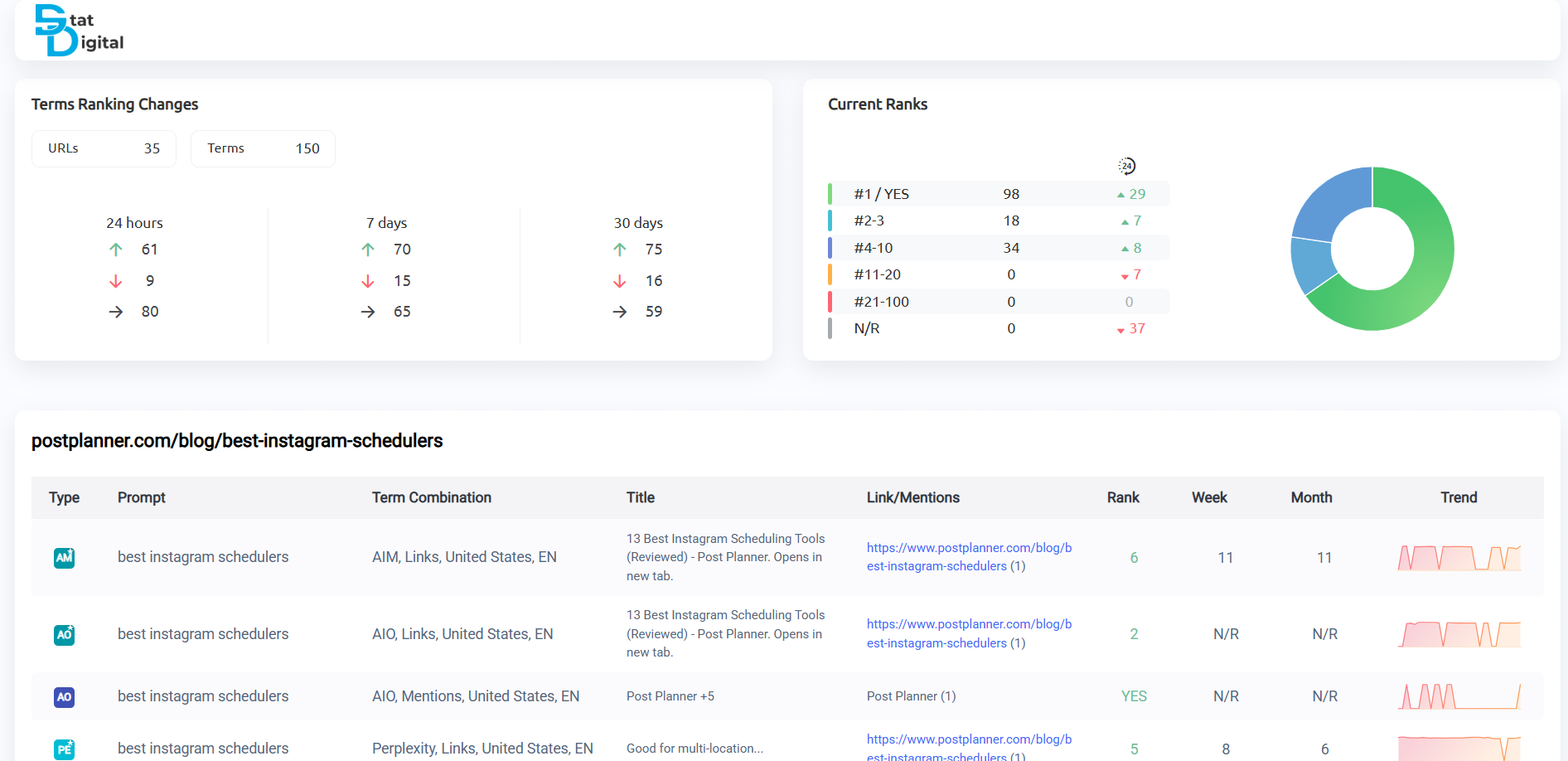1568x761 pixels.
Task: Sort by the Month column header
Action: tap(1311, 497)
